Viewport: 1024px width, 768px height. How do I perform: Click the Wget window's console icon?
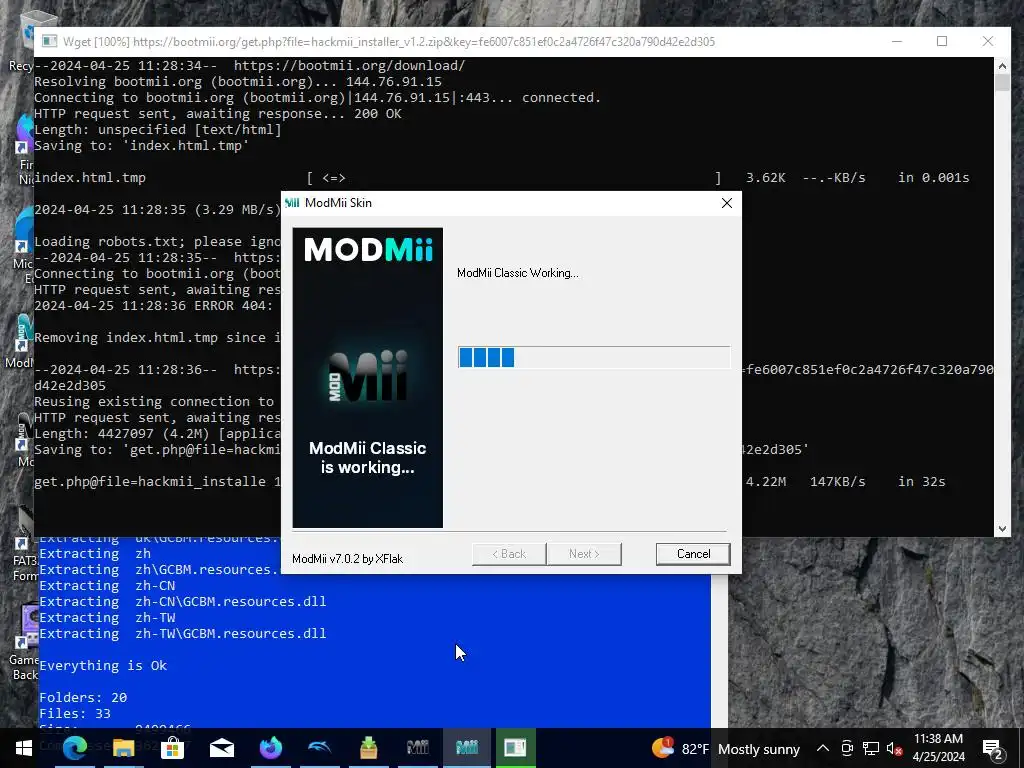pos(49,41)
